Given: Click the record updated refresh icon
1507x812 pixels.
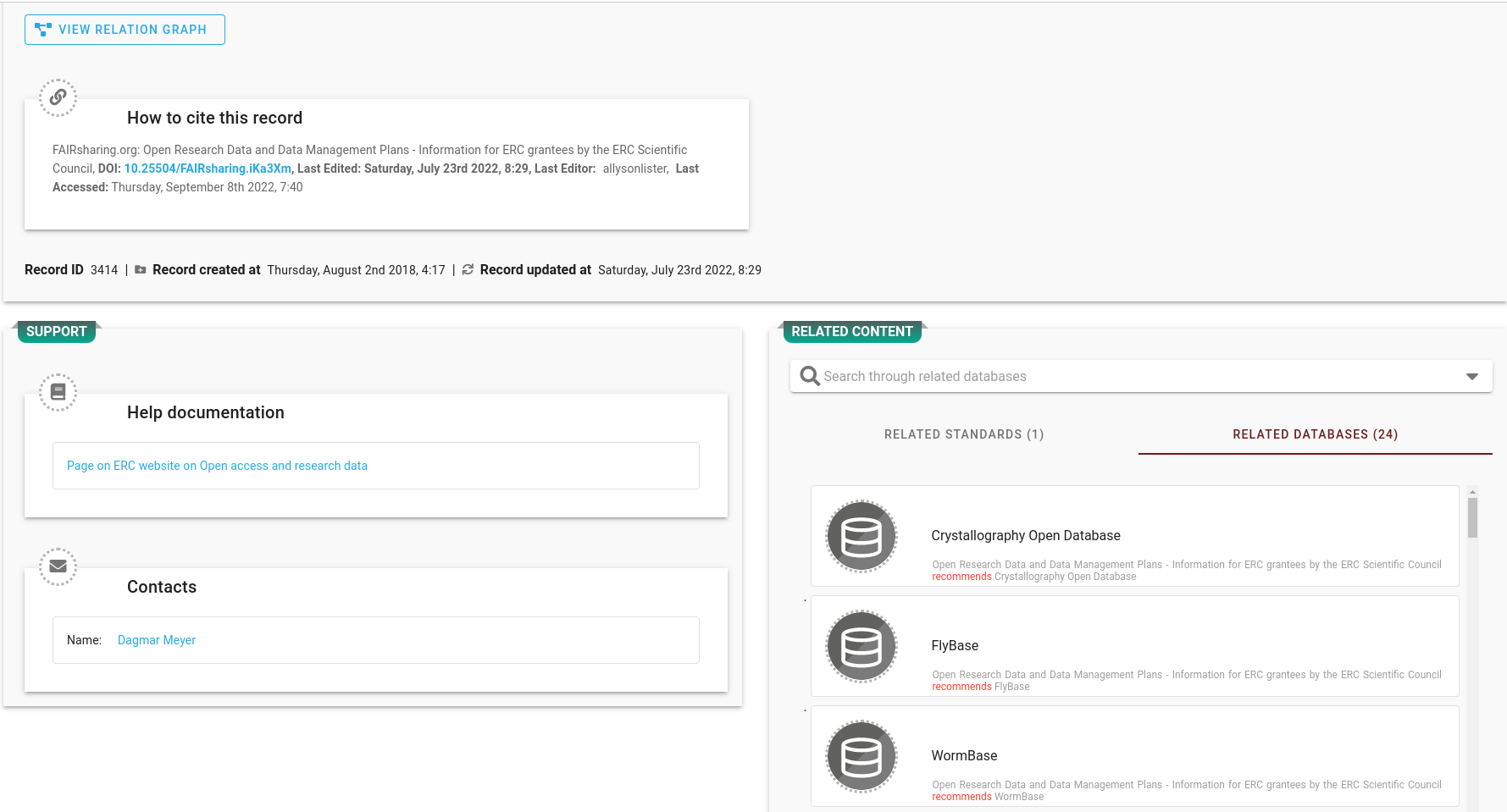Looking at the screenshot, I should point(468,270).
